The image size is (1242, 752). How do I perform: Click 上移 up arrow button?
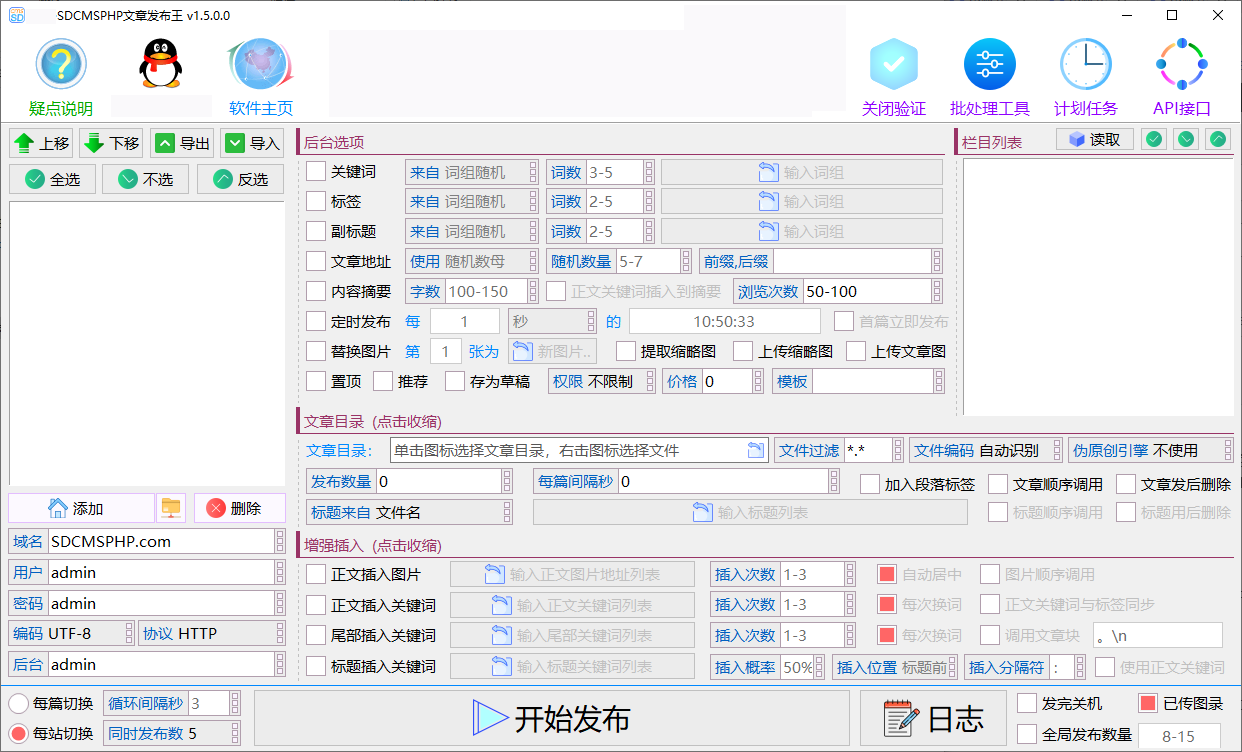pyautogui.click(x=42, y=143)
